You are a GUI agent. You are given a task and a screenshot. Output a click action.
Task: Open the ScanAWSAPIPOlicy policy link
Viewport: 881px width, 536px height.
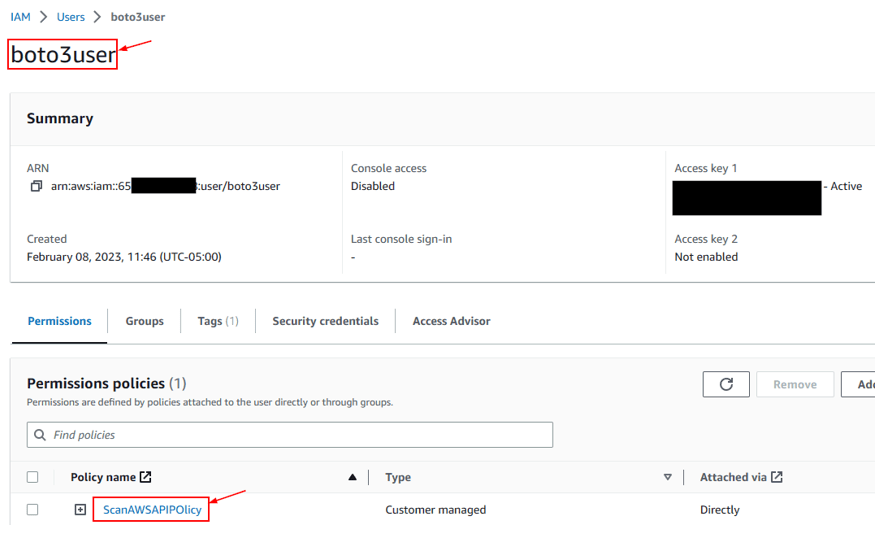click(152, 510)
